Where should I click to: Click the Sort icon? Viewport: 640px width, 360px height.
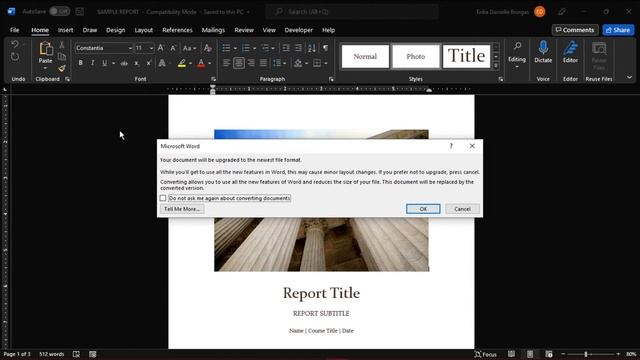(312, 48)
